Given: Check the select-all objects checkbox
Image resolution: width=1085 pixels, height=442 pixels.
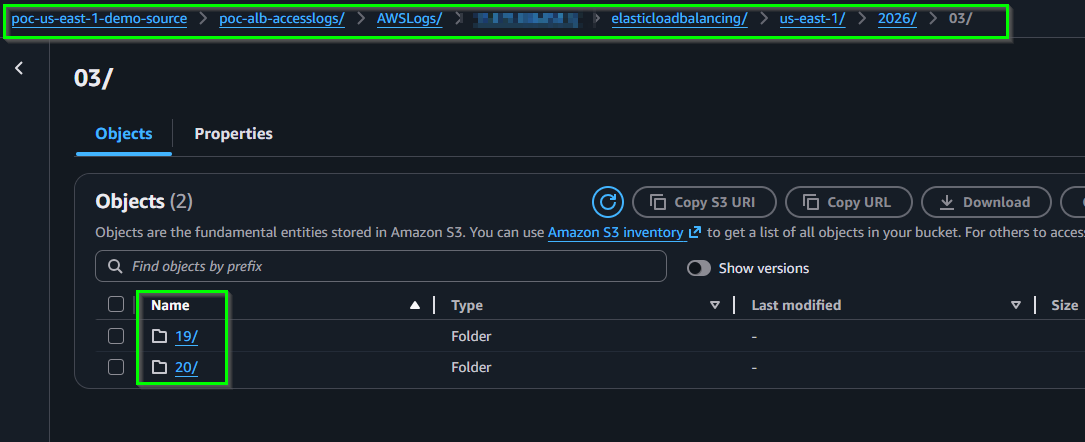Looking at the screenshot, I should click(116, 304).
